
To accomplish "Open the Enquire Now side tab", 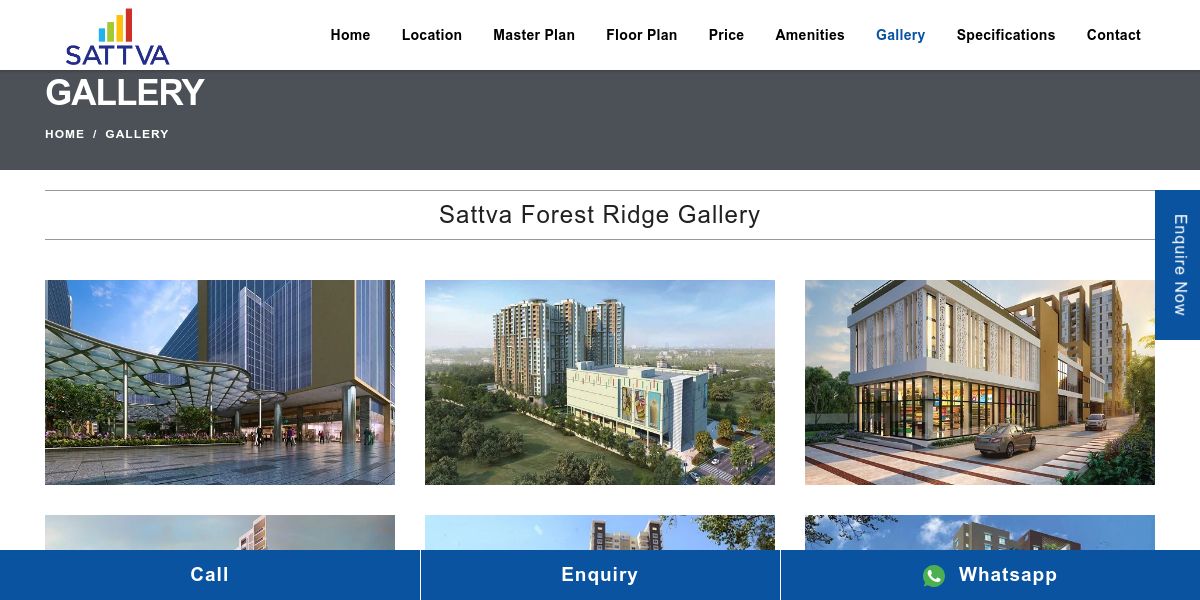I will (1178, 265).
